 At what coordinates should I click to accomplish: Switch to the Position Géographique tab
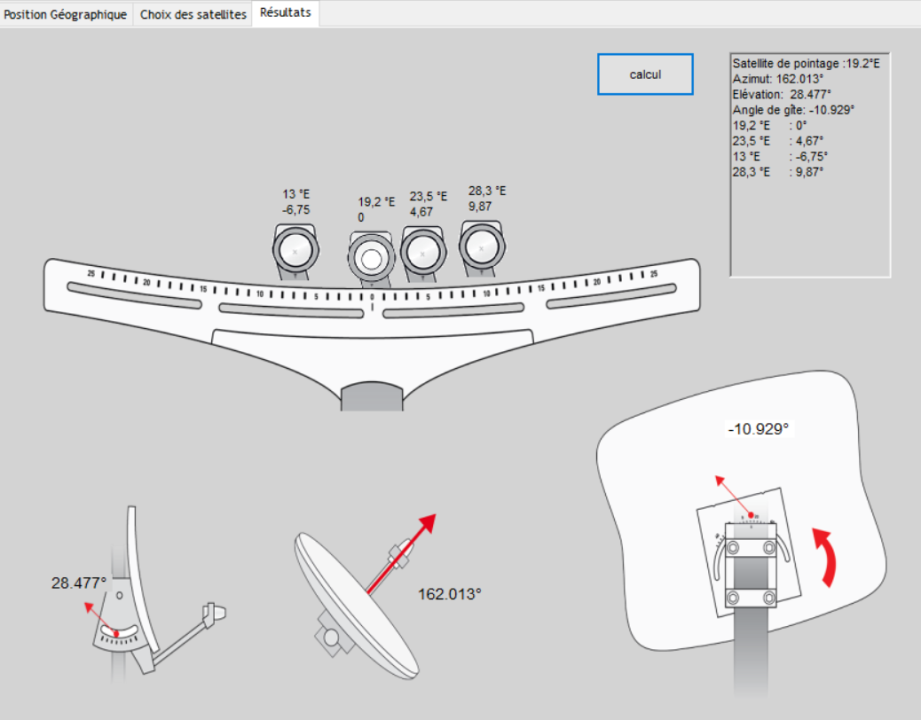click(66, 15)
